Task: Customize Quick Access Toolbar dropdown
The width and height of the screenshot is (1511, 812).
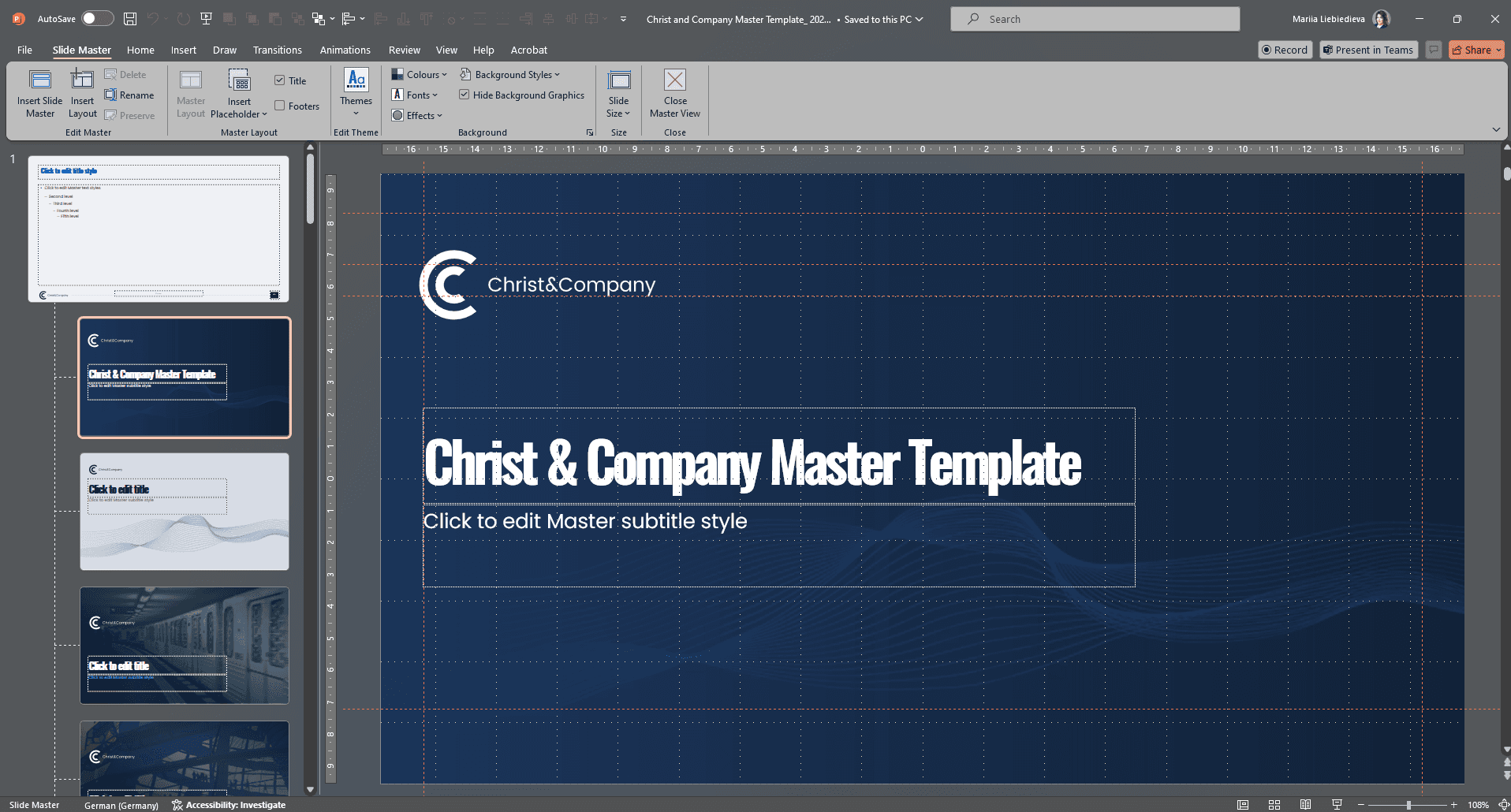Action: (623, 19)
